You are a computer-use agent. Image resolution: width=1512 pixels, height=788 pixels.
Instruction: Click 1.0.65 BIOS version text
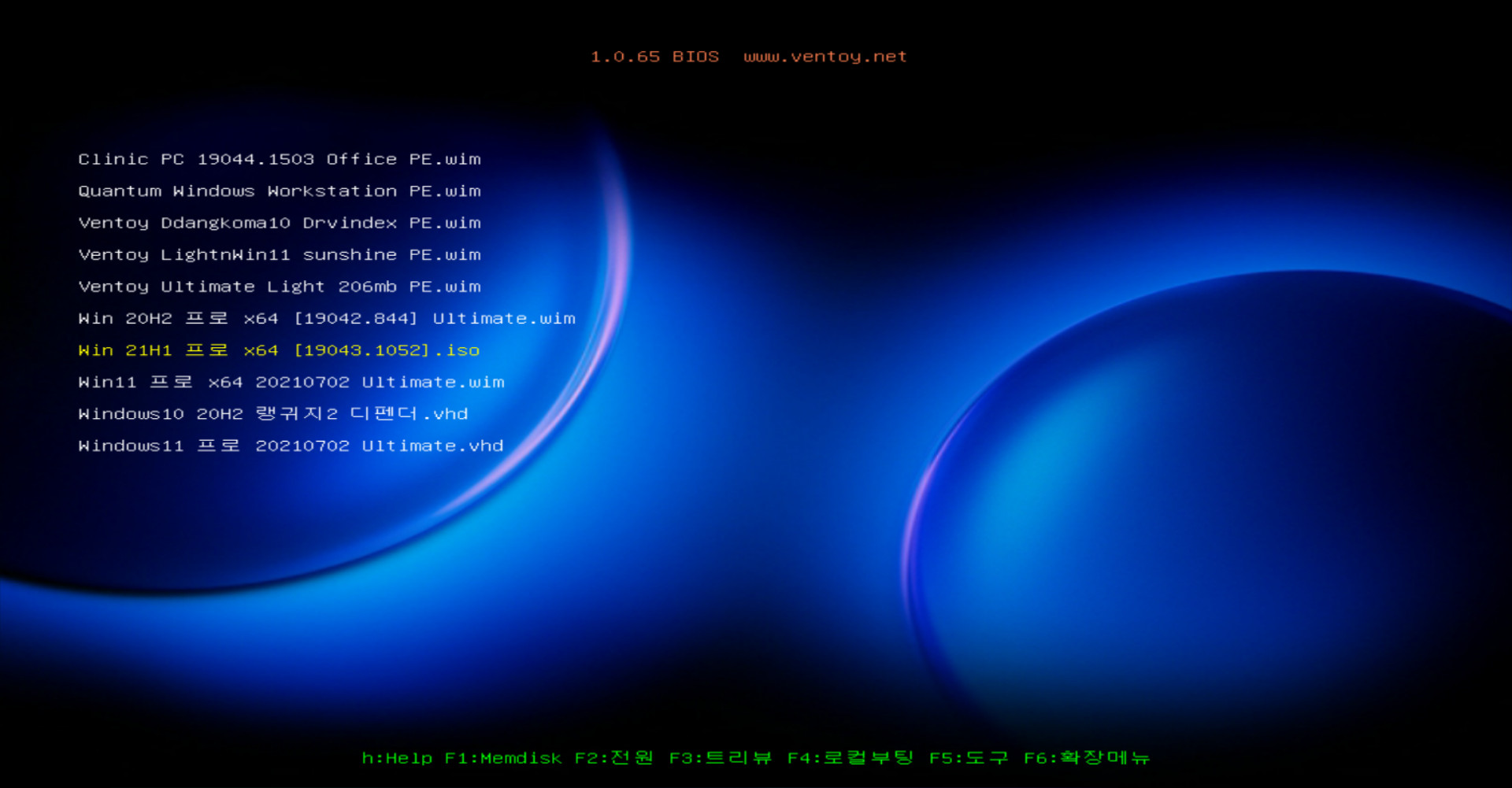[x=655, y=57]
